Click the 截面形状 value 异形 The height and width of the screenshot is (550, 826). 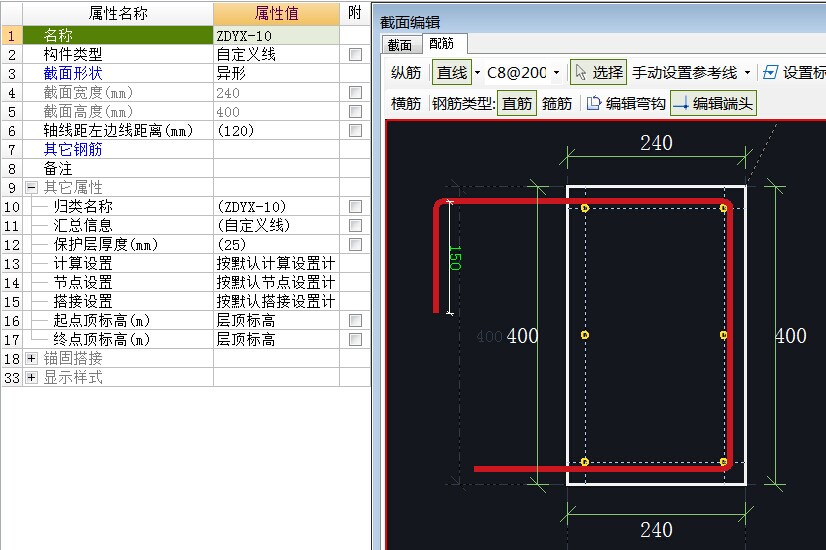pos(276,73)
